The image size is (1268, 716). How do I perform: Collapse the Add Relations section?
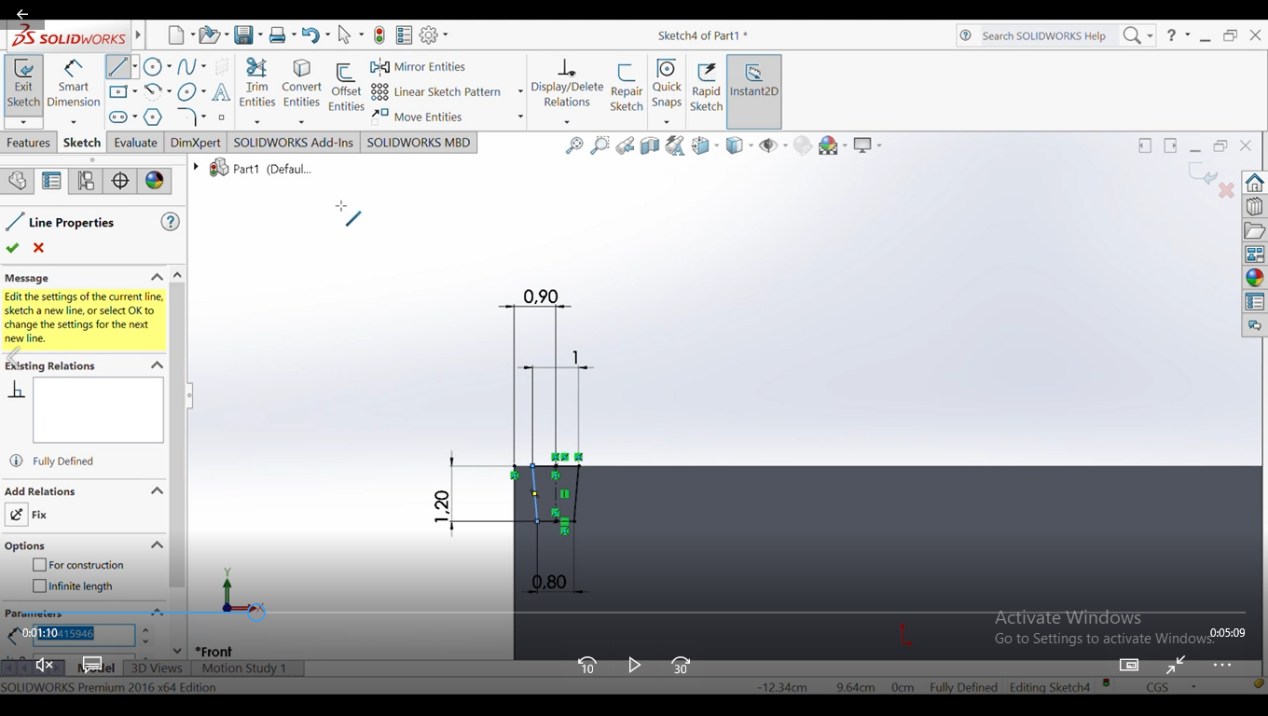pyautogui.click(x=157, y=491)
